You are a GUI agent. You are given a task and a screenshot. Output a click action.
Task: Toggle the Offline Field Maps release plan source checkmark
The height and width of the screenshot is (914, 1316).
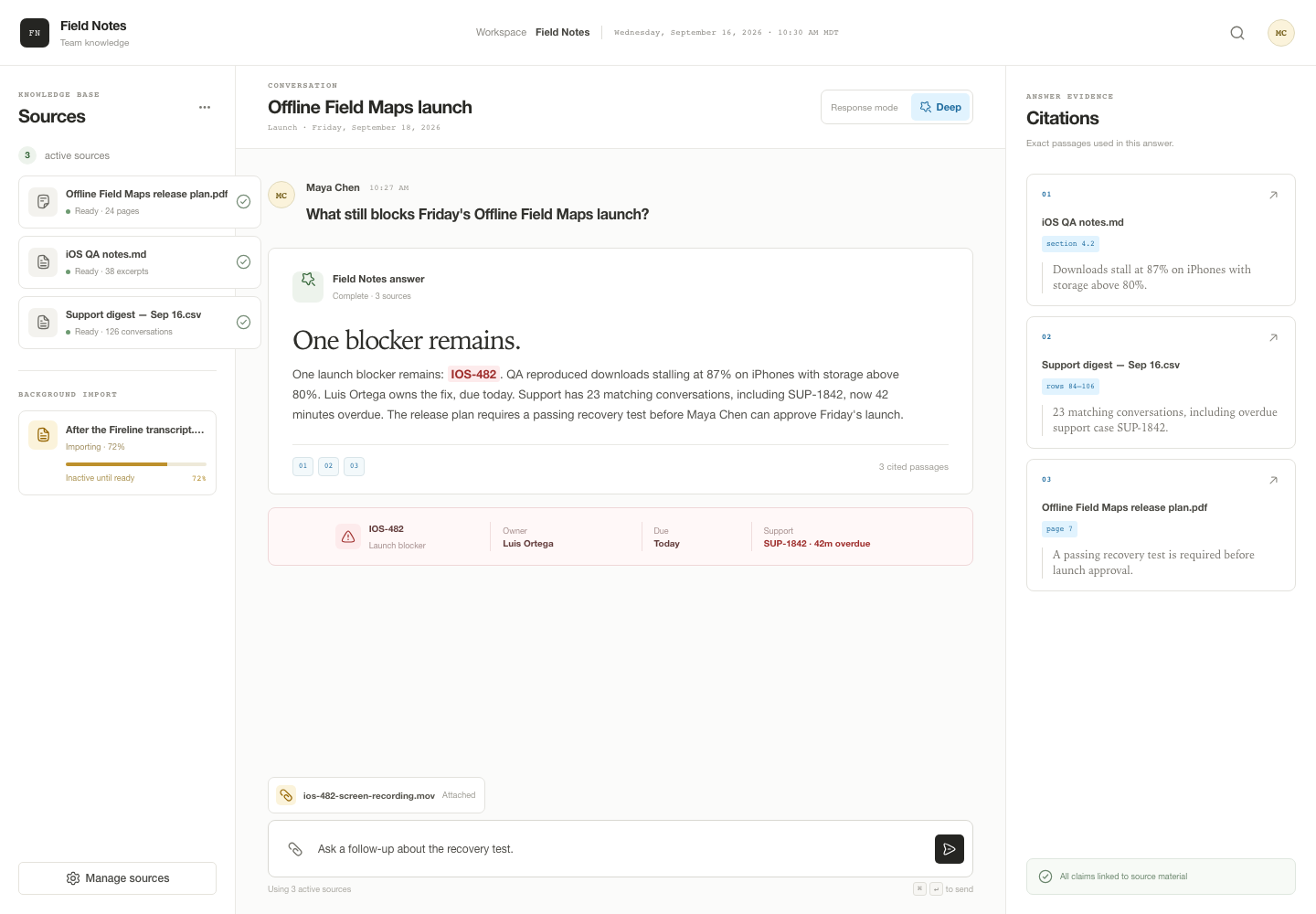243,201
